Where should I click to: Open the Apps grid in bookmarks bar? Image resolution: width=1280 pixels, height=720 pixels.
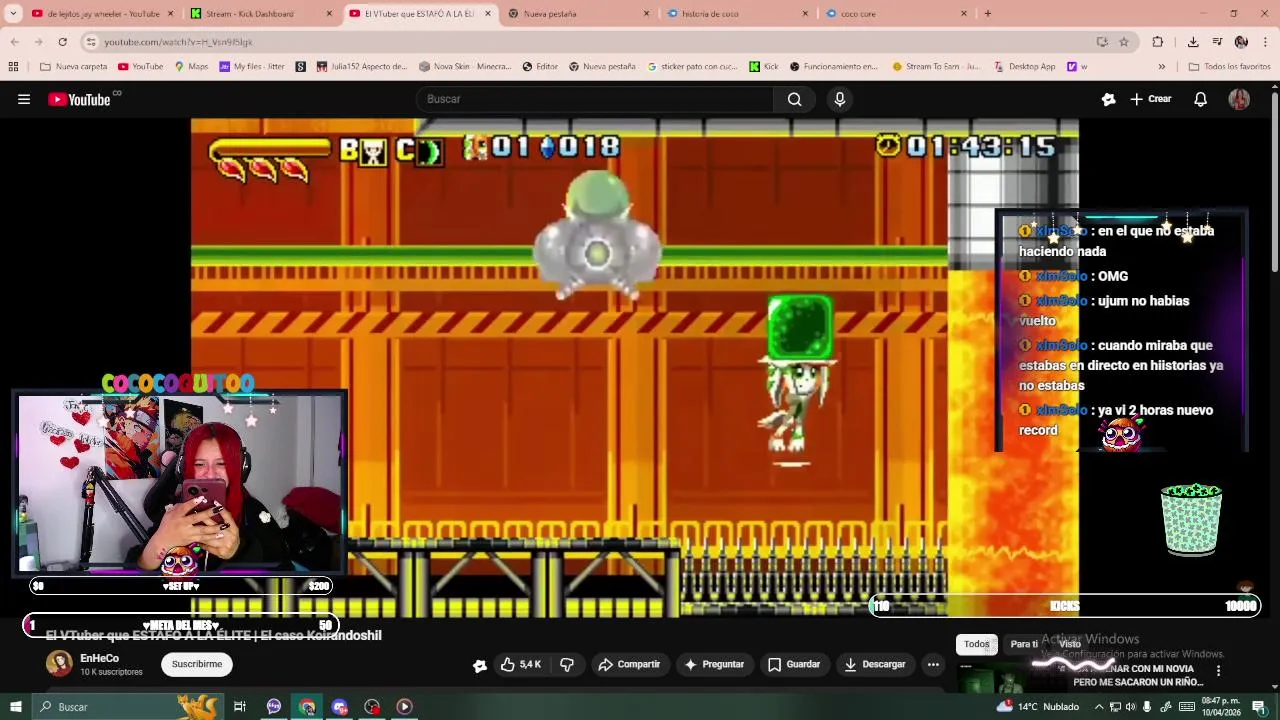click(13, 67)
